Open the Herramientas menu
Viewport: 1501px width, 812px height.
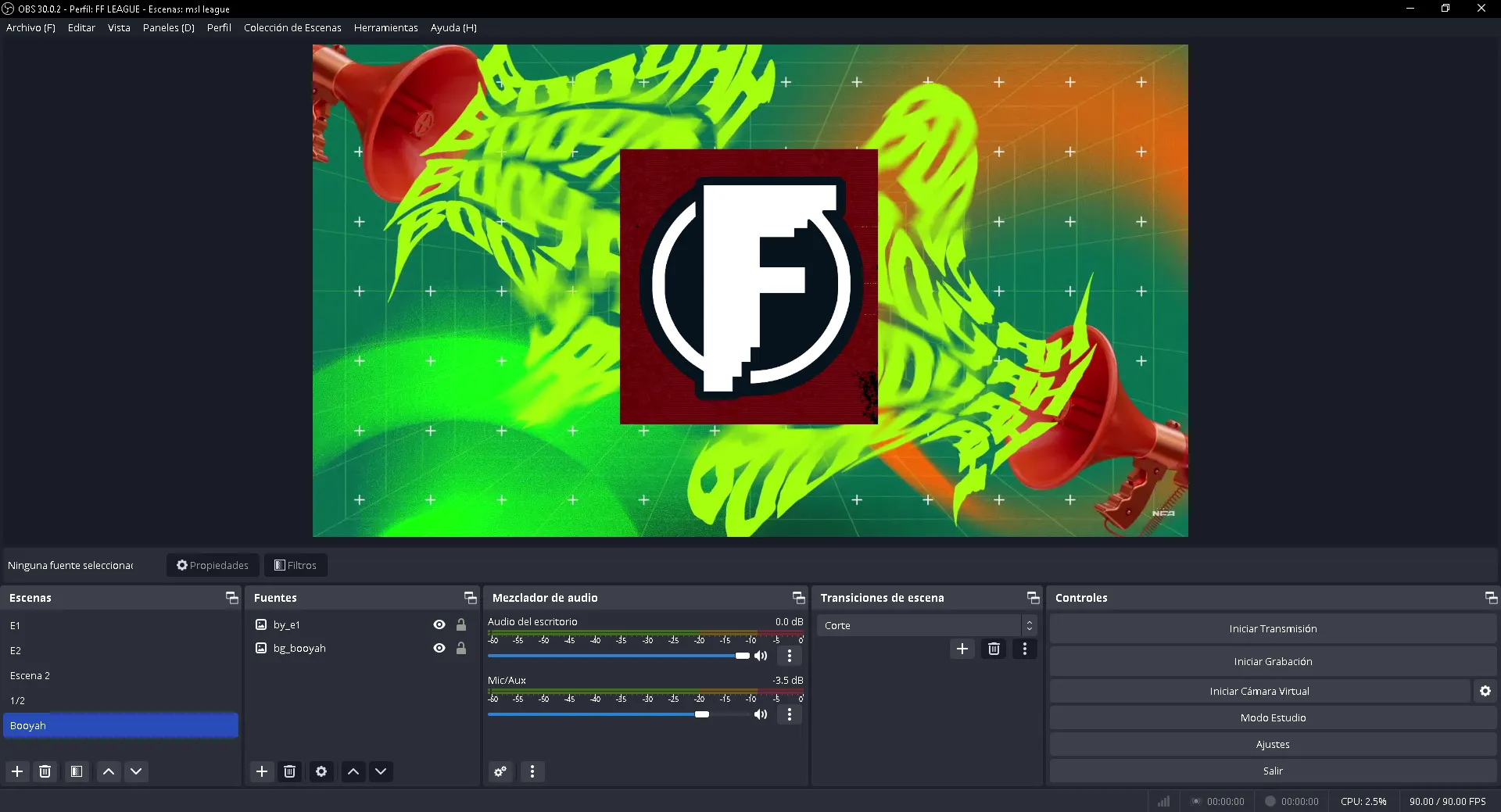pyautogui.click(x=385, y=27)
